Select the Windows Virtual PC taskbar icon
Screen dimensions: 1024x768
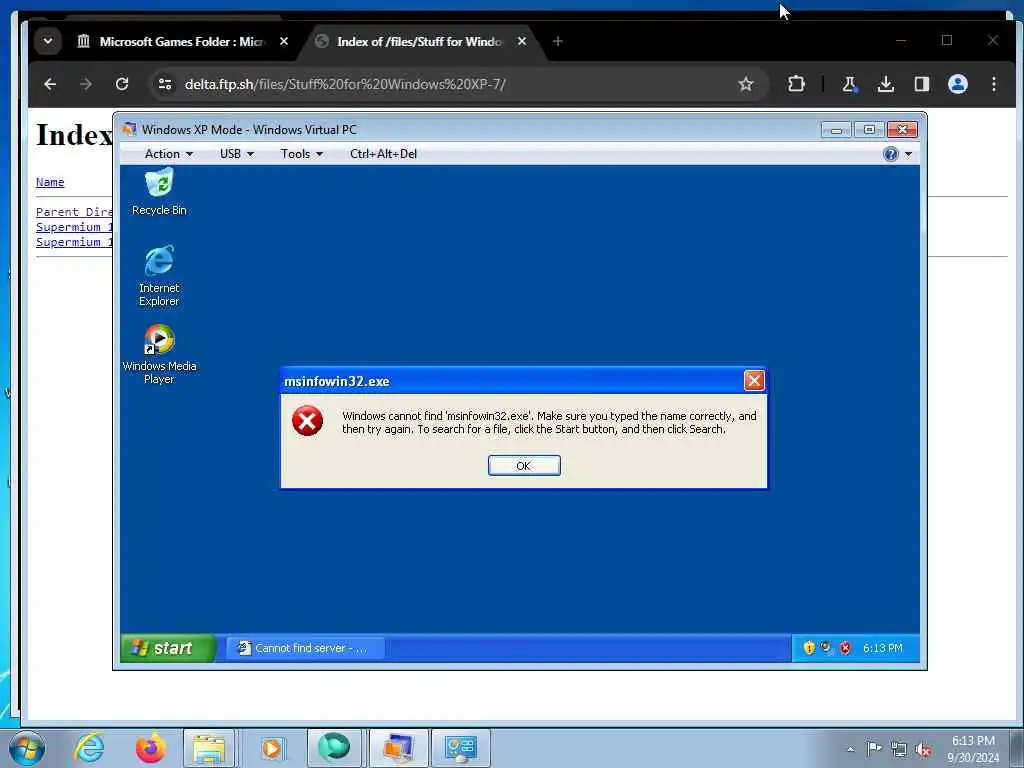(398, 748)
